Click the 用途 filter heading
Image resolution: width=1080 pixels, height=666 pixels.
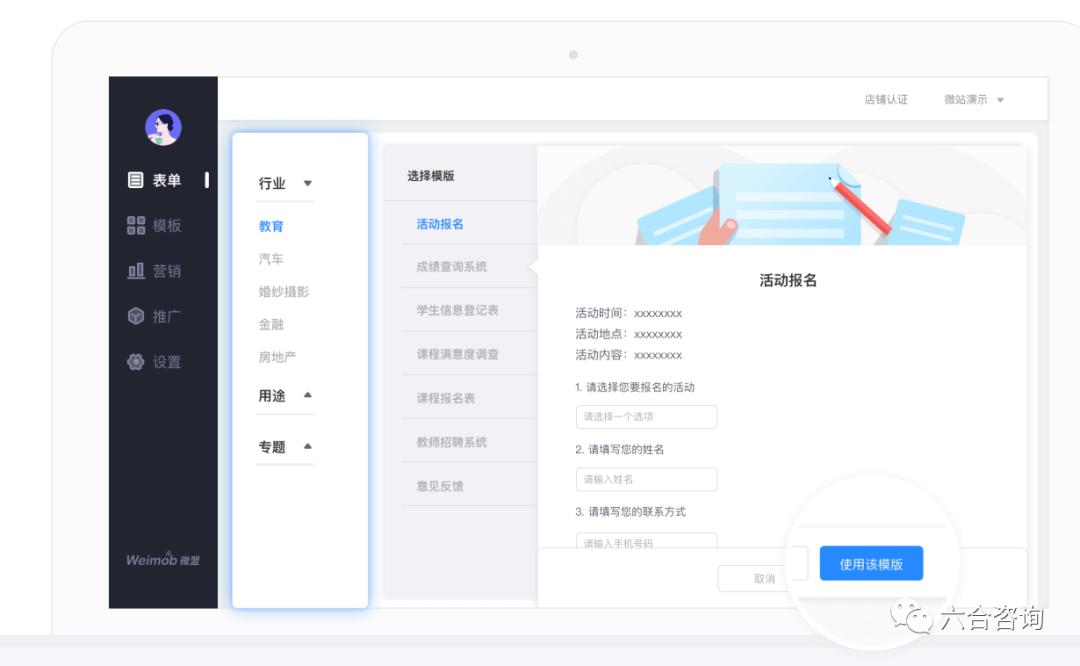(272, 395)
